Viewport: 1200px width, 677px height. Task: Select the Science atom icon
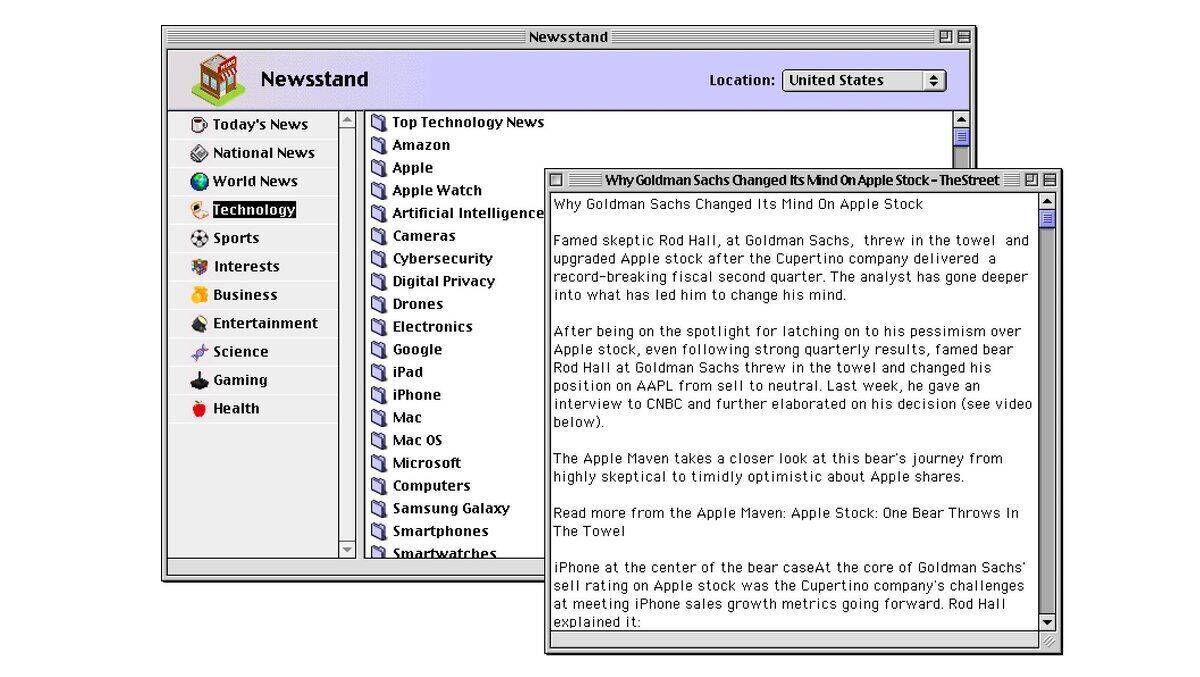[x=199, y=352]
